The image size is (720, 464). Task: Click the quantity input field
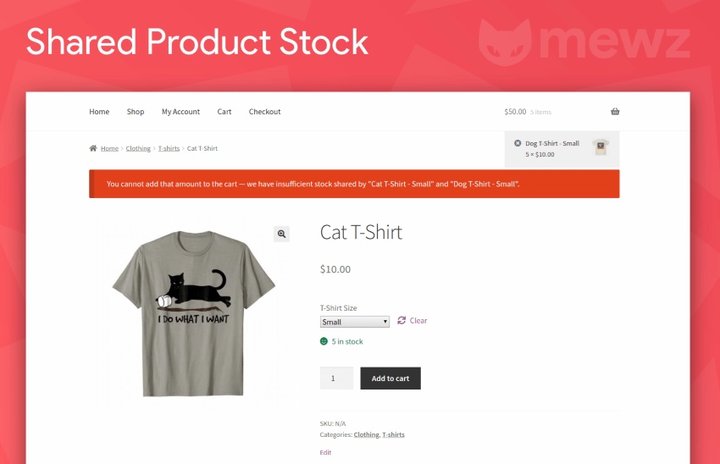coord(337,378)
